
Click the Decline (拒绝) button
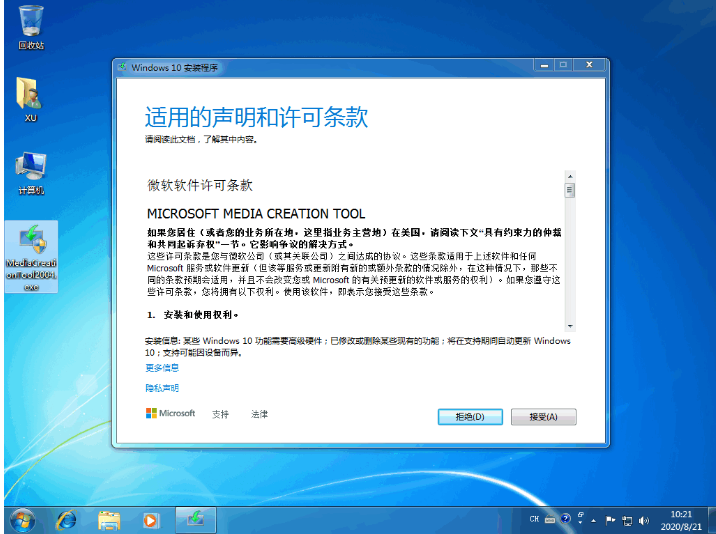(x=470, y=416)
